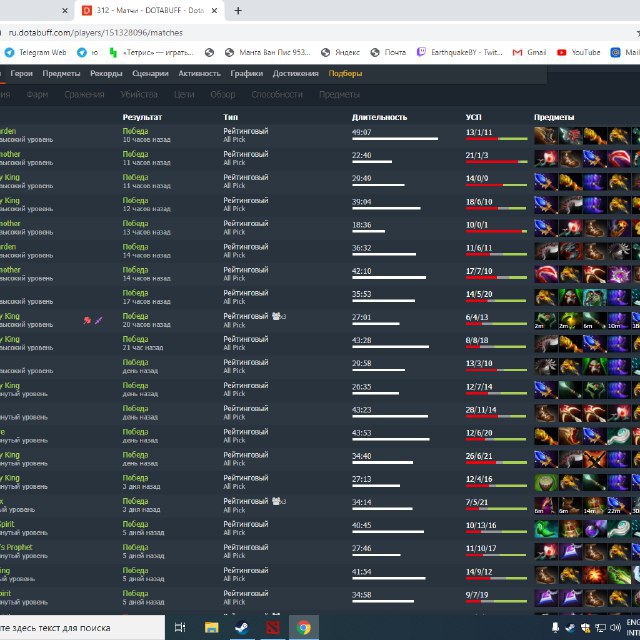Click the УСП column header
Image resolution: width=640 pixels, height=640 pixels.
(473, 117)
